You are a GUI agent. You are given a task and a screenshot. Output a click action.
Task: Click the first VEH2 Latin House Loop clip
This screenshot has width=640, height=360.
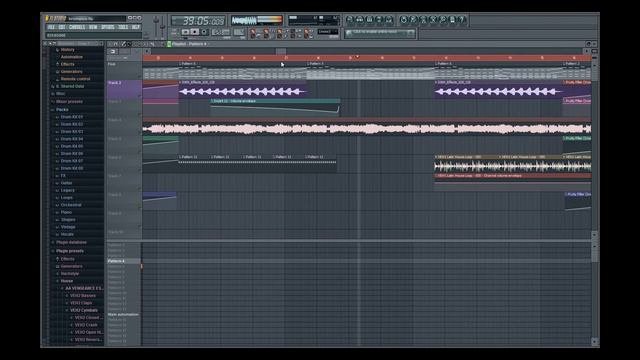pos(466,164)
